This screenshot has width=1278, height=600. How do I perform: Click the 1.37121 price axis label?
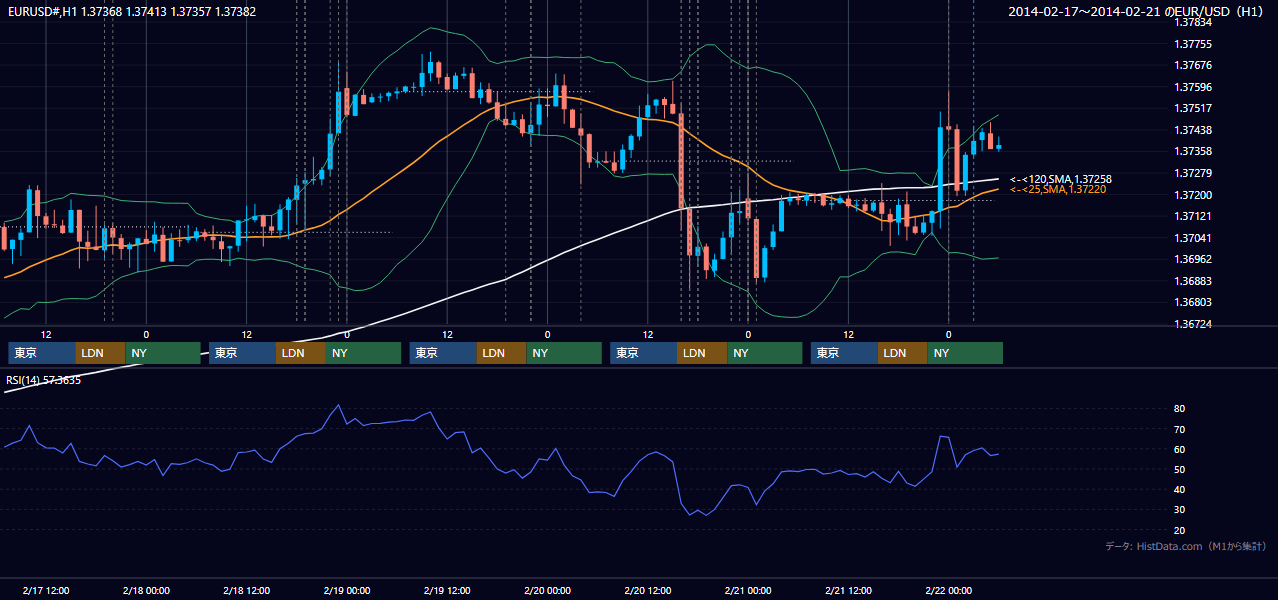coord(1192,216)
